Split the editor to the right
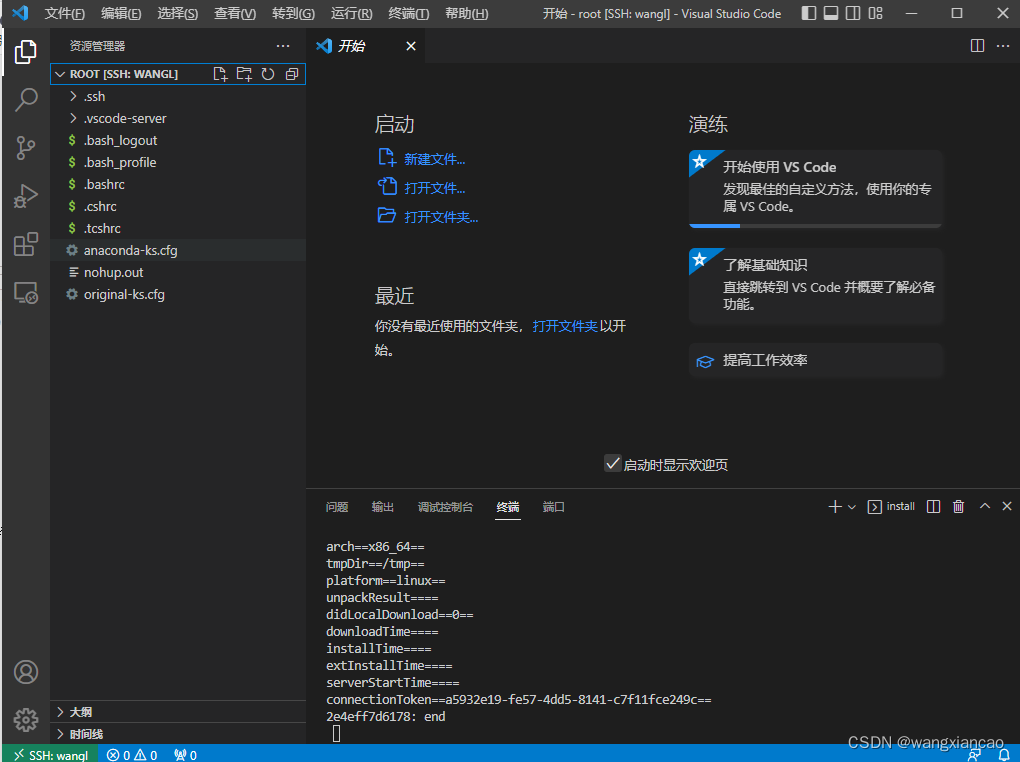Viewport: 1020px width, 762px height. pos(977,46)
